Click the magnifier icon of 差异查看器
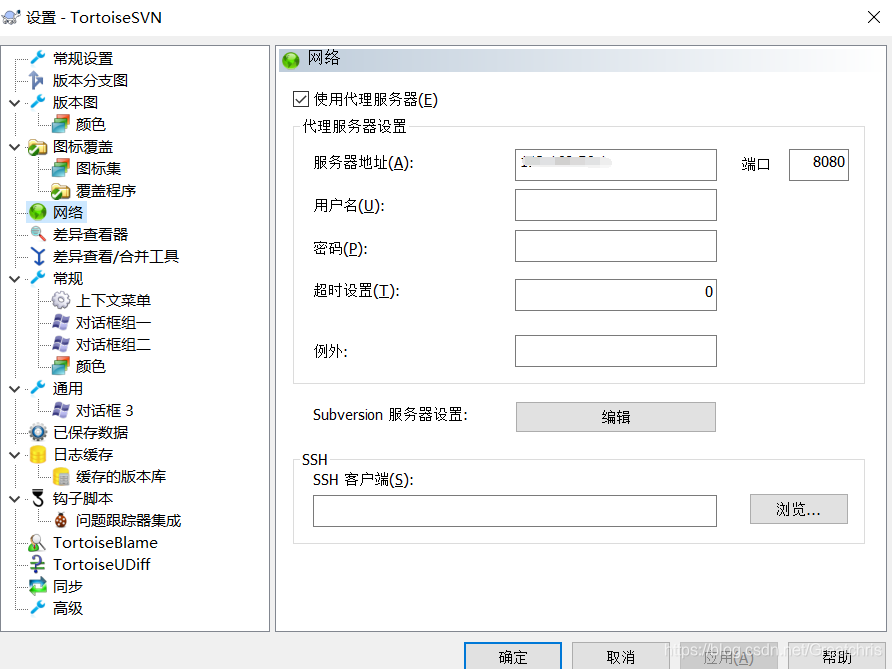892x669 pixels. 38,234
